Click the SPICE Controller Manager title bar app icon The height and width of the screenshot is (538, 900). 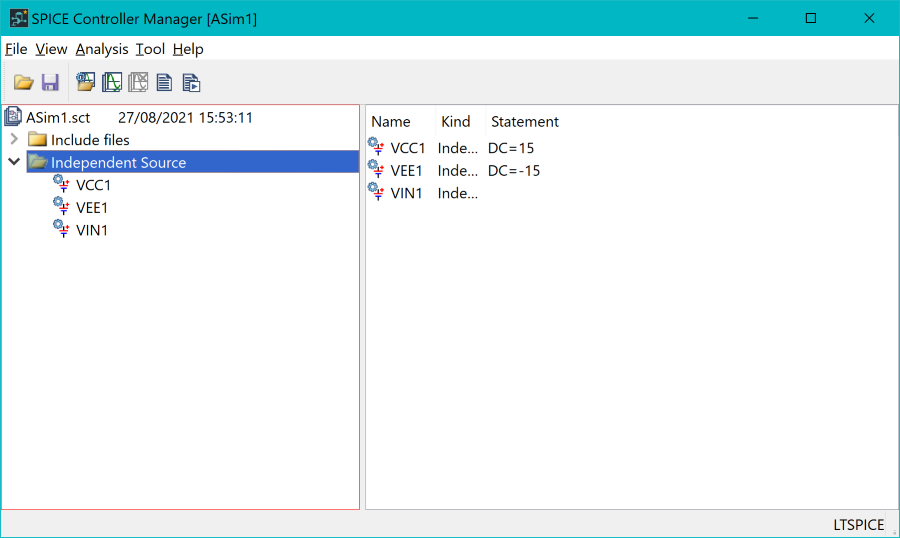coord(18,18)
